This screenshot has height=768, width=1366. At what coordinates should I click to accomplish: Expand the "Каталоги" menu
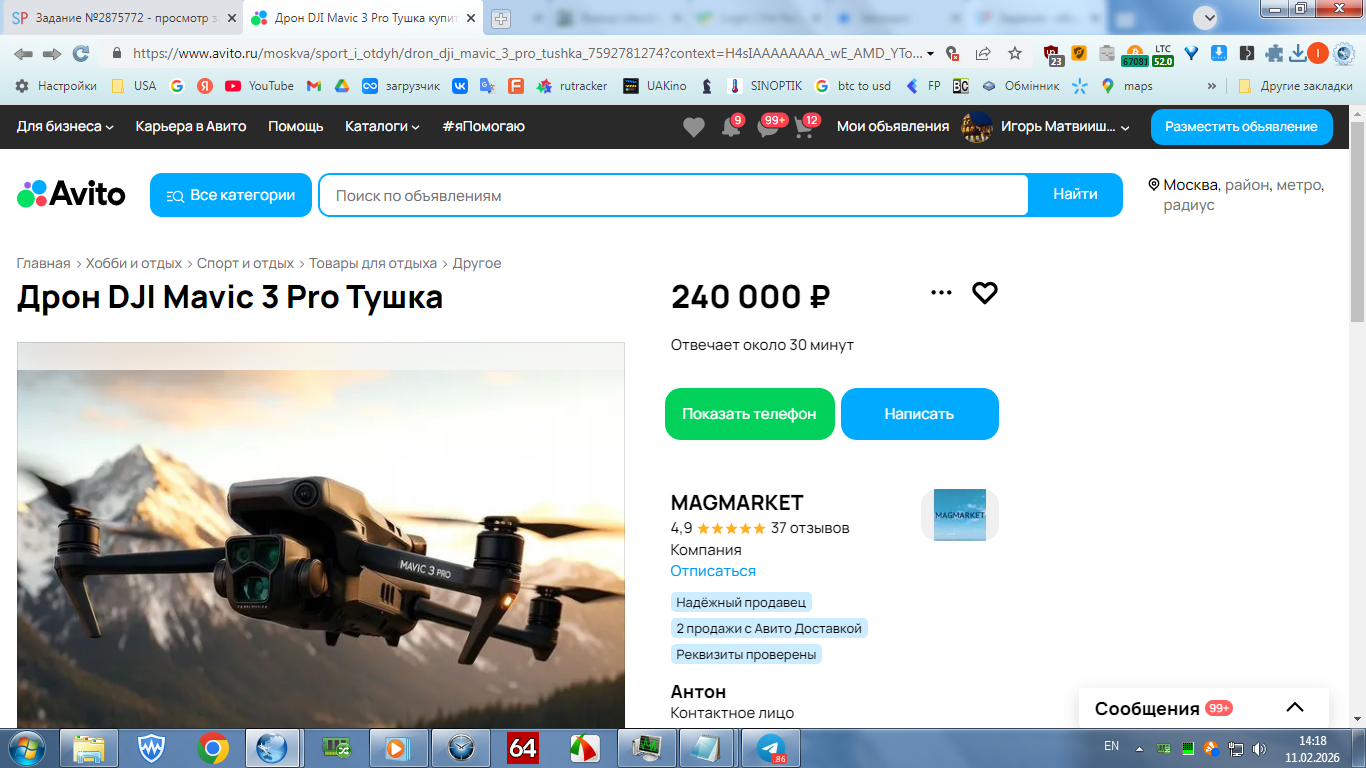[383, 126]
